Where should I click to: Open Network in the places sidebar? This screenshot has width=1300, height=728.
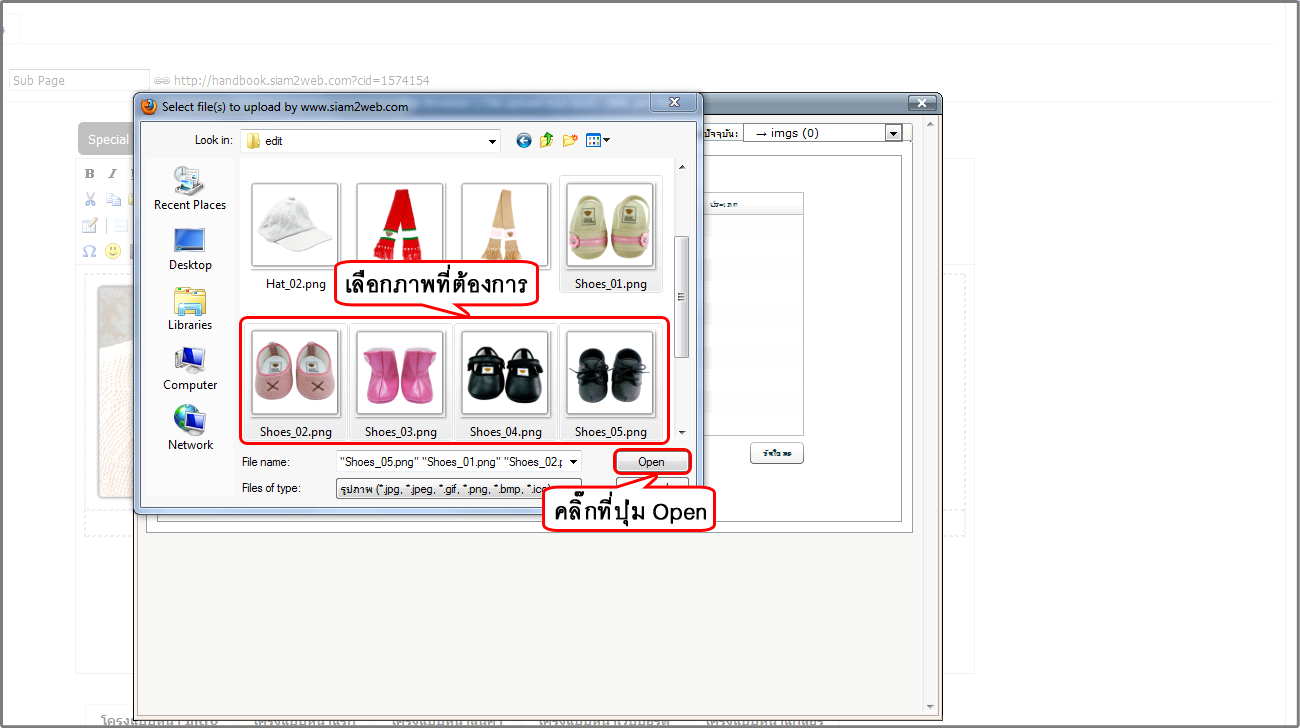pos(190,428)
